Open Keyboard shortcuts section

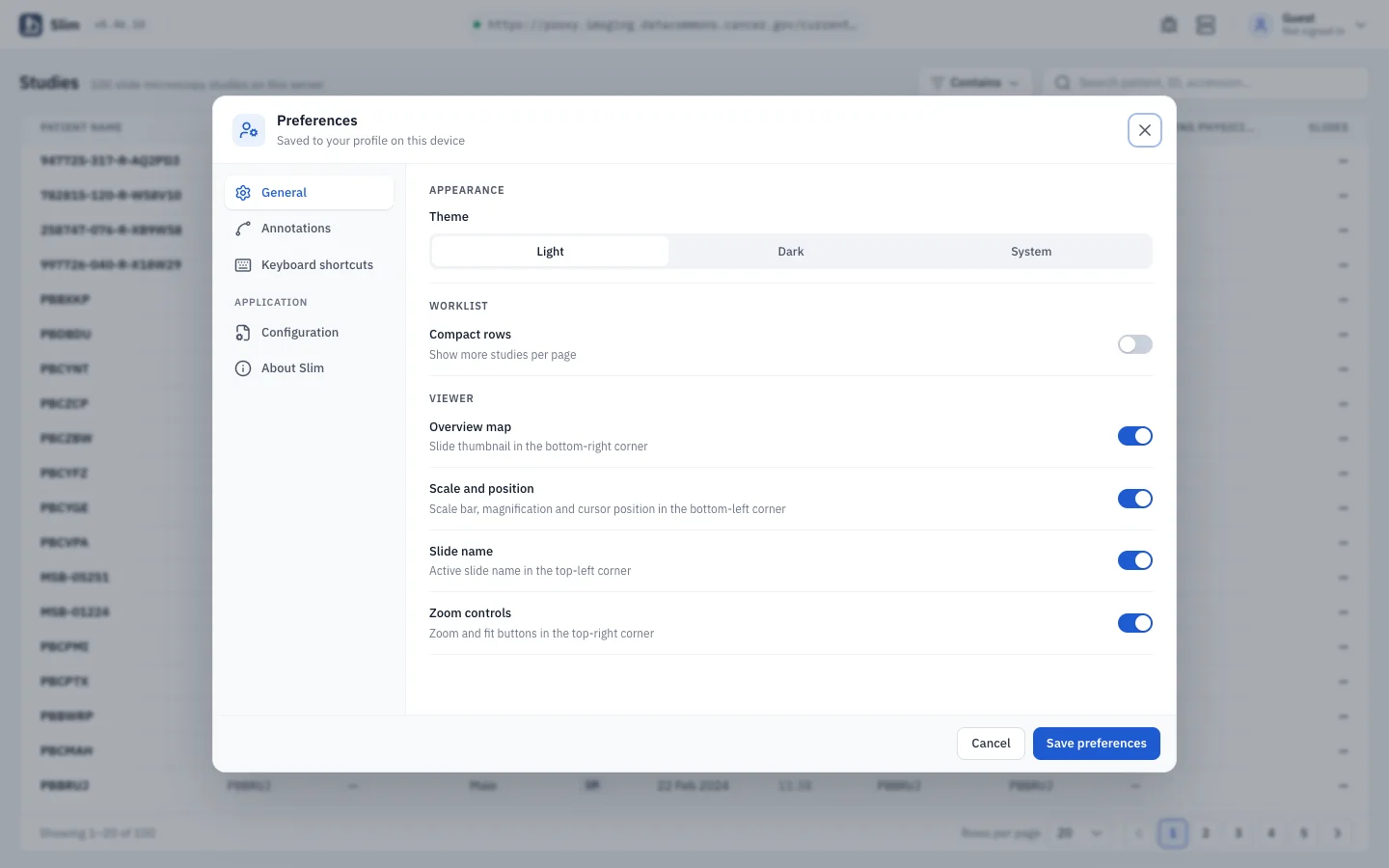(x=309, y=265)
